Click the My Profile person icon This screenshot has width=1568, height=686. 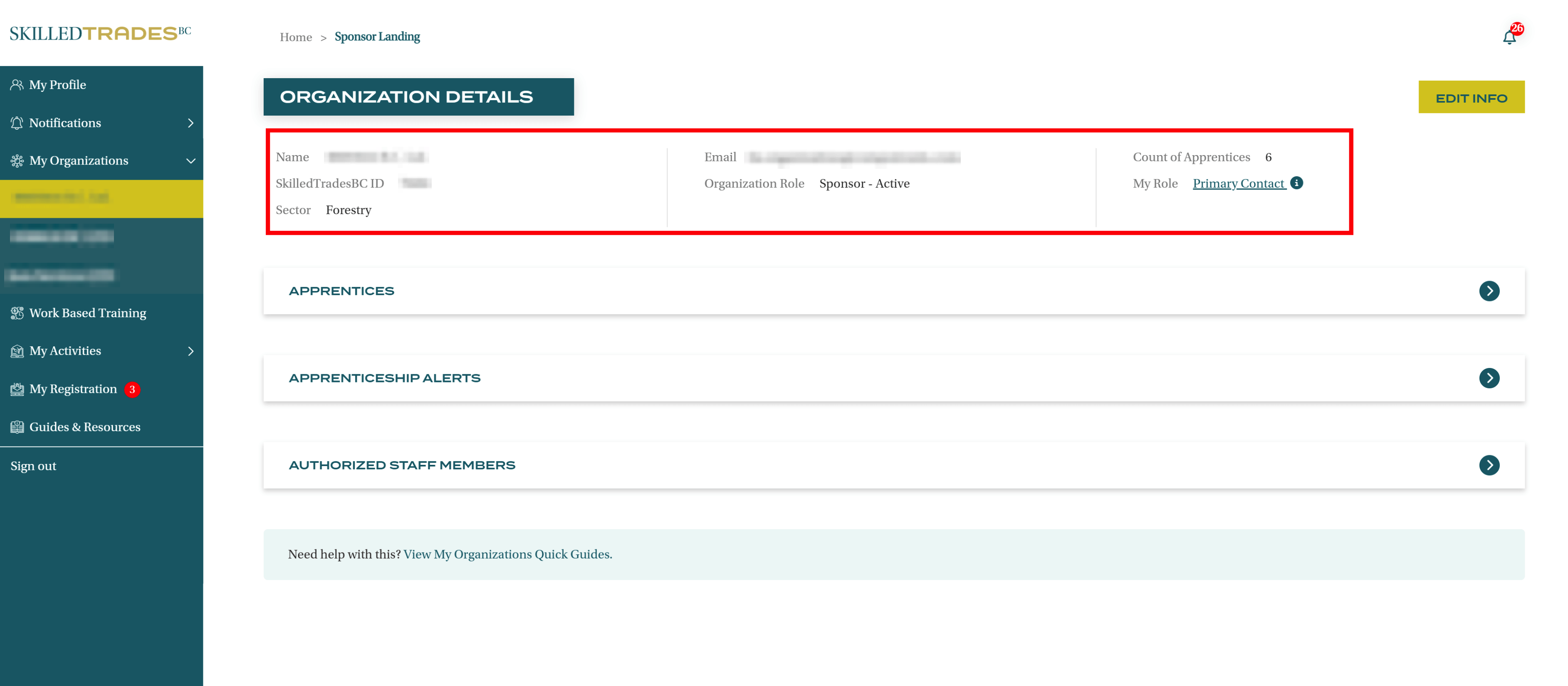pyautogui.click(x=17, y=85)
